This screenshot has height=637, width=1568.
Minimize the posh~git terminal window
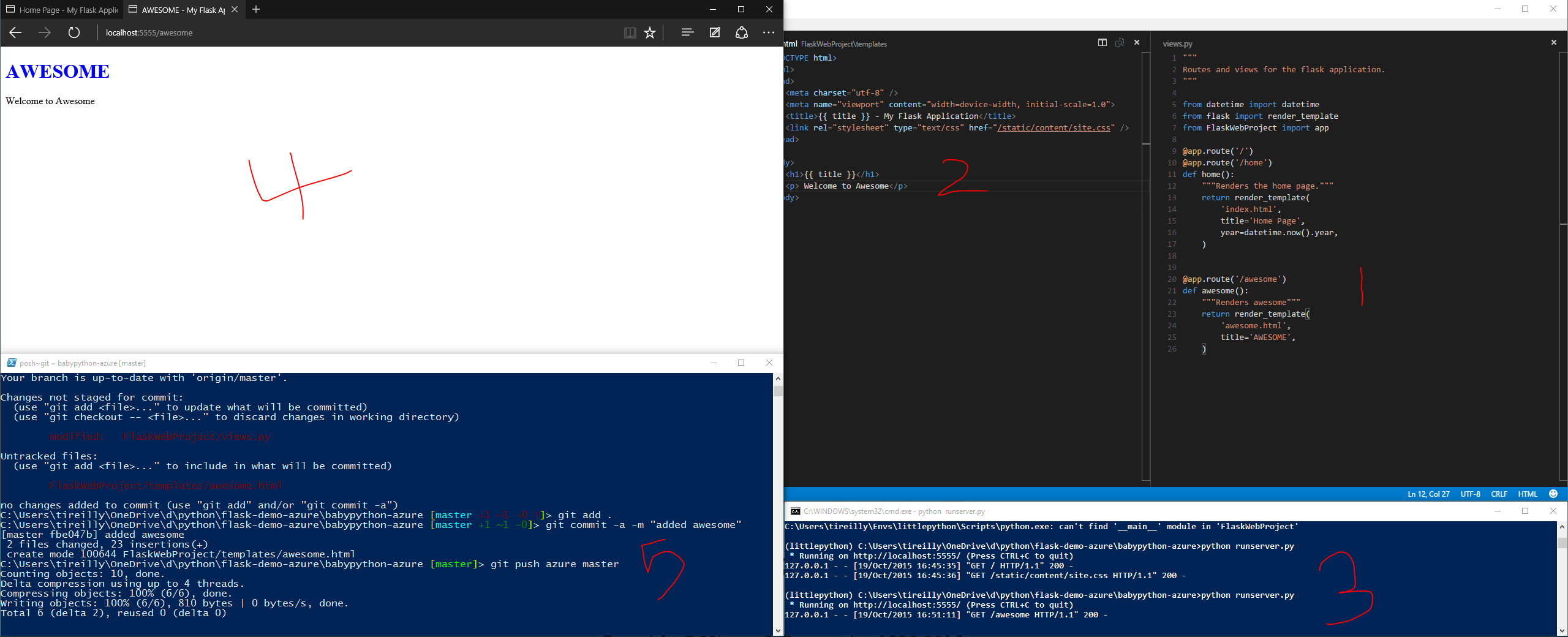point(713,363)
